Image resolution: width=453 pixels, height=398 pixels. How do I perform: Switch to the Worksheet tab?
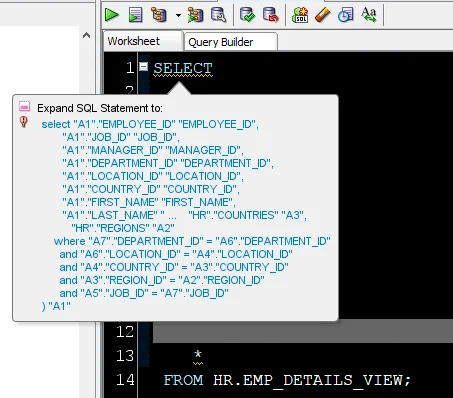coord(143,41)
